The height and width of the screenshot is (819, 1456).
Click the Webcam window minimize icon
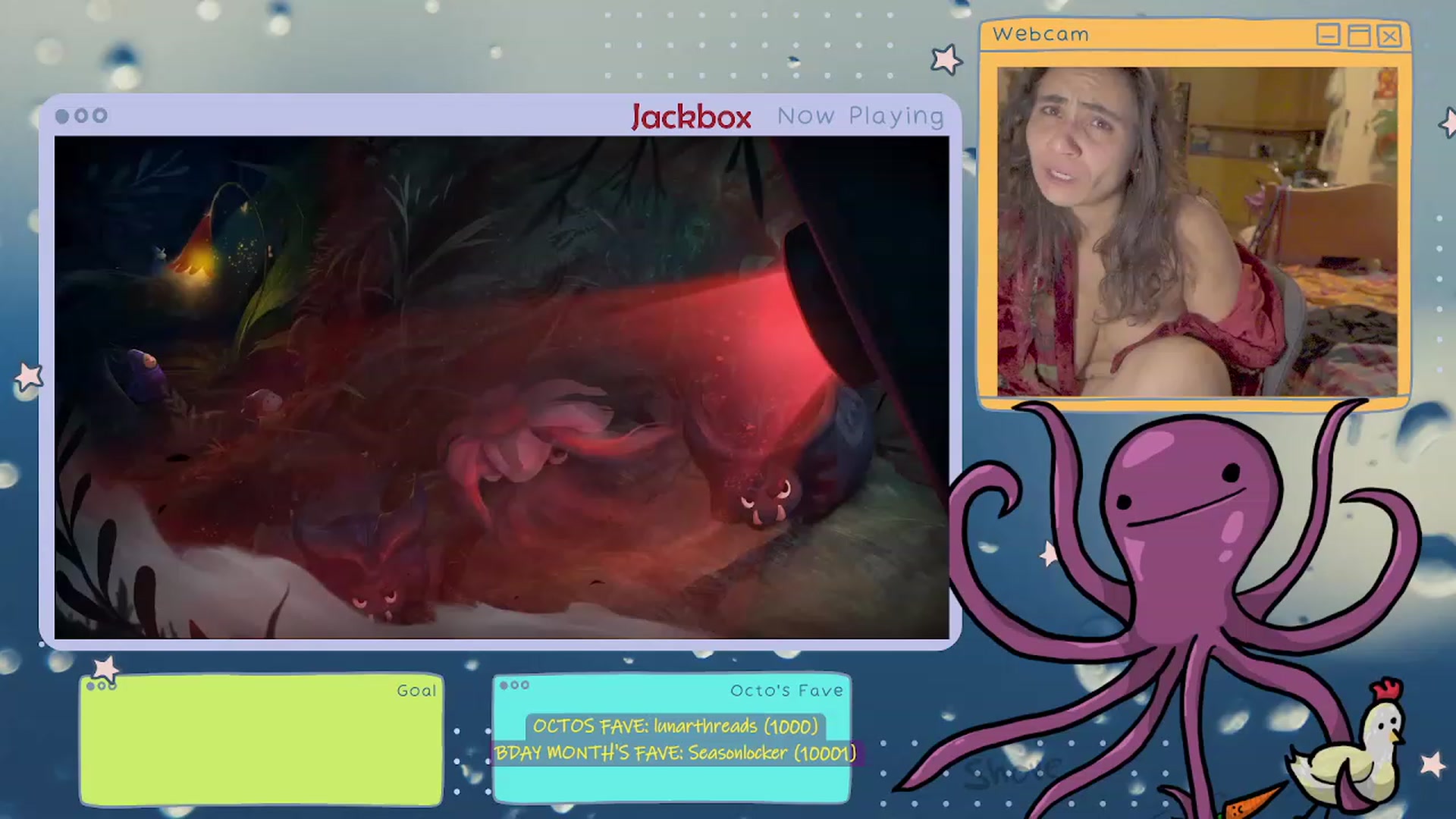(x=1328, y=35)
